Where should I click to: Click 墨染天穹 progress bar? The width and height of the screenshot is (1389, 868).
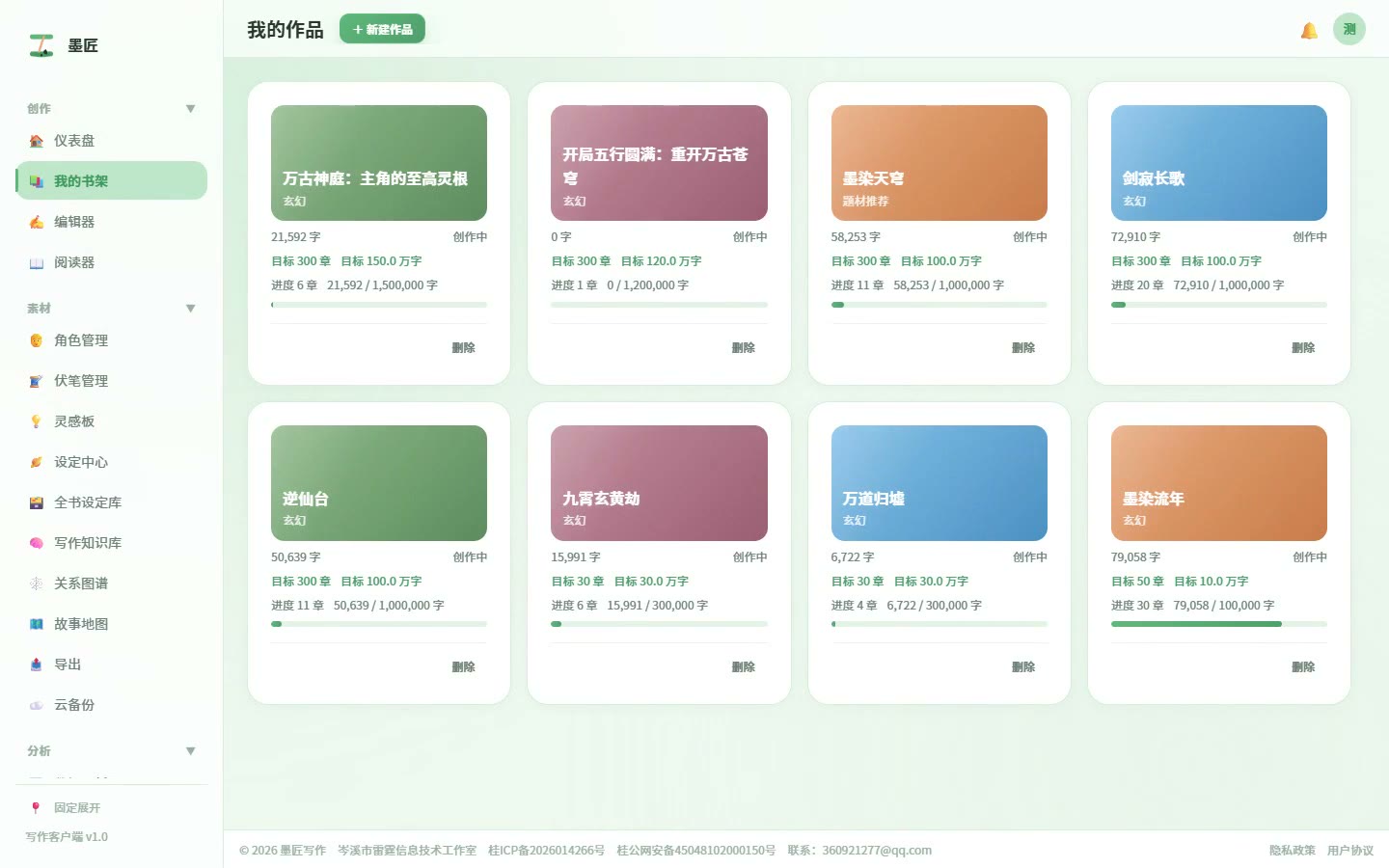[x=939, y=305]
